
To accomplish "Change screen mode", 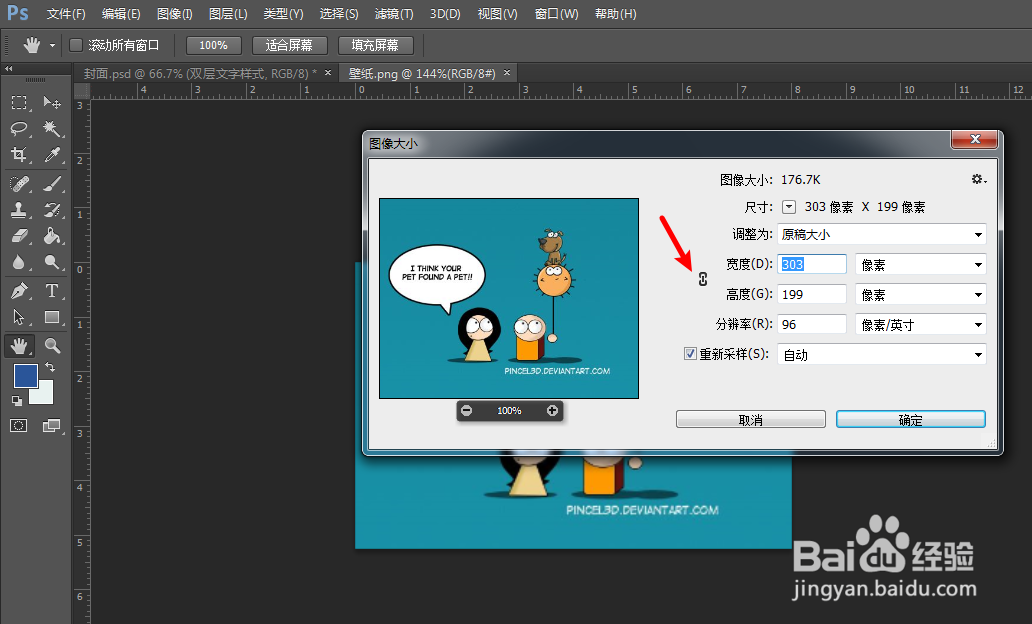I will pyautogui.click(x=51, y=426).
